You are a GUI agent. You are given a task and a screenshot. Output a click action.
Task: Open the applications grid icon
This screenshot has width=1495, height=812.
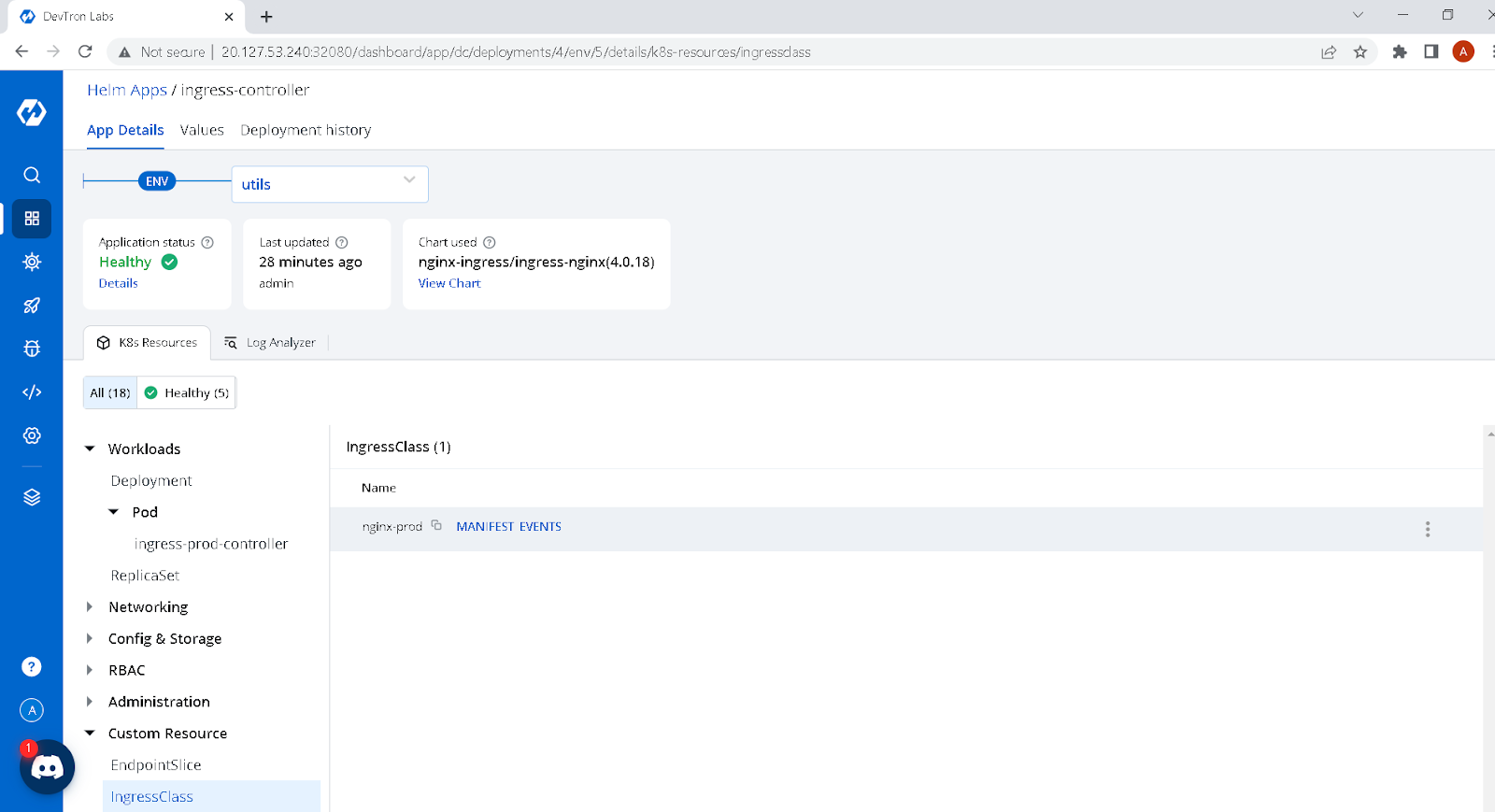(32, 219)
